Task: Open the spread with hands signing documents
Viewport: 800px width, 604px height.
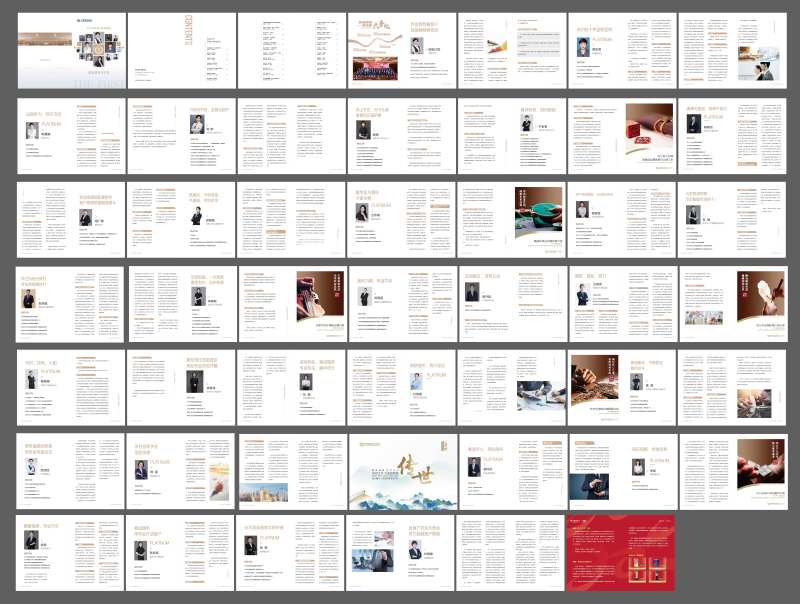Action: tap(512, 386)
